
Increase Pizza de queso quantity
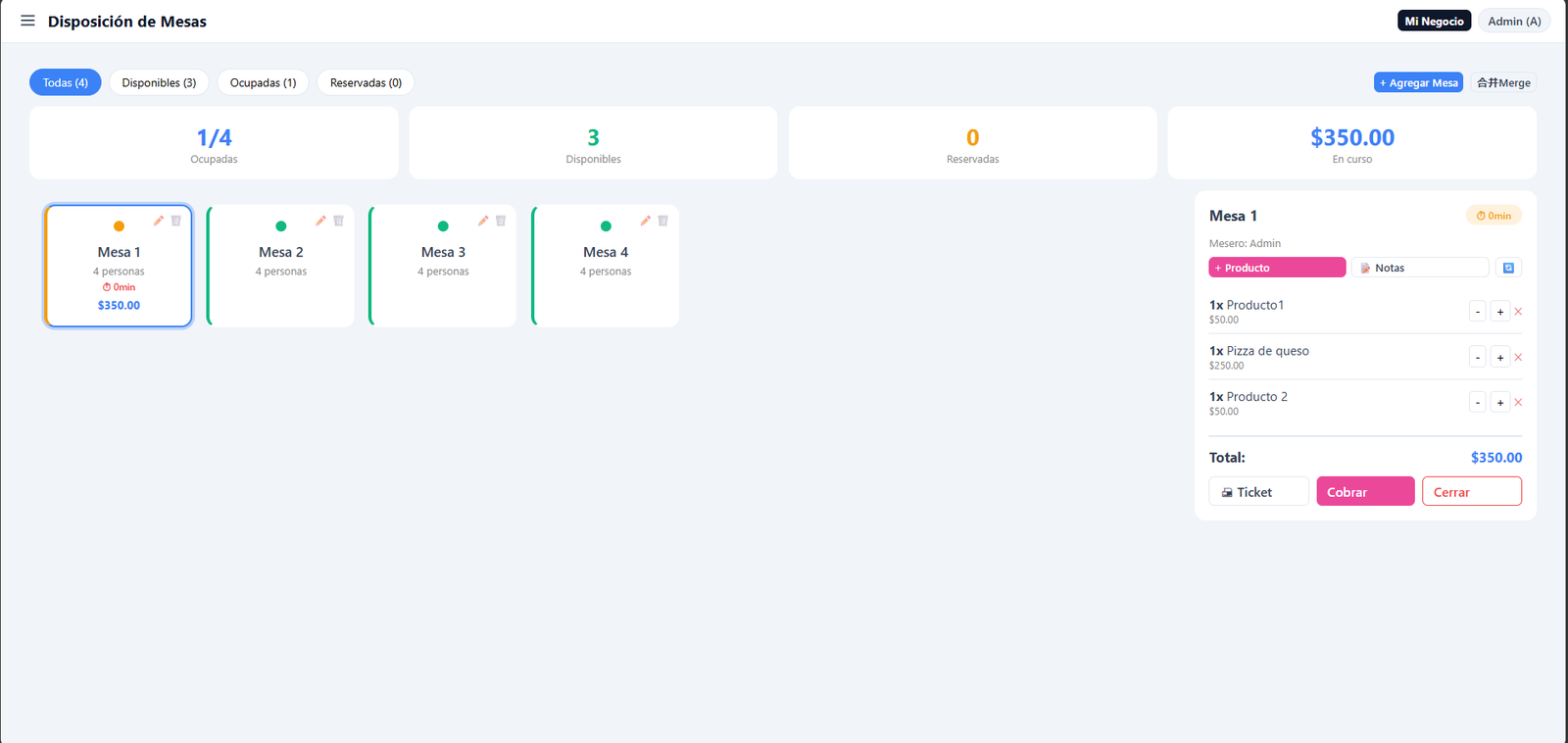pos(1500,357)
